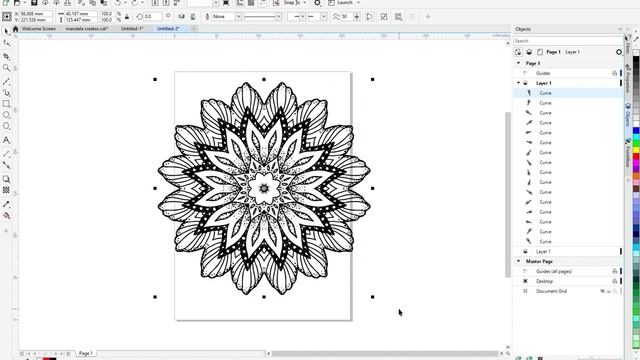Open the end arrowhead dropdown

324,17
